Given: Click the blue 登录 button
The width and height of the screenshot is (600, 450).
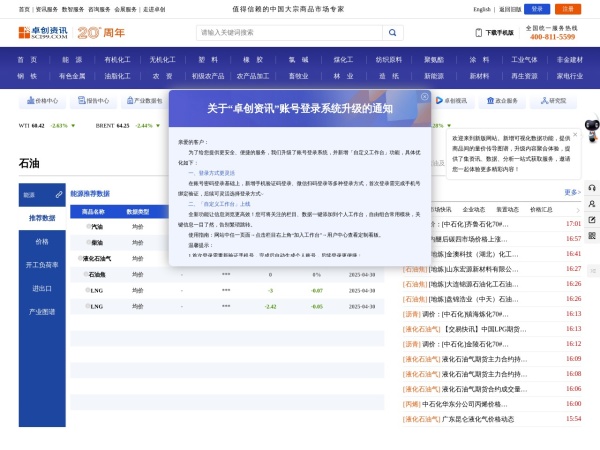Looking at the screenshot, I should [537, 9].
